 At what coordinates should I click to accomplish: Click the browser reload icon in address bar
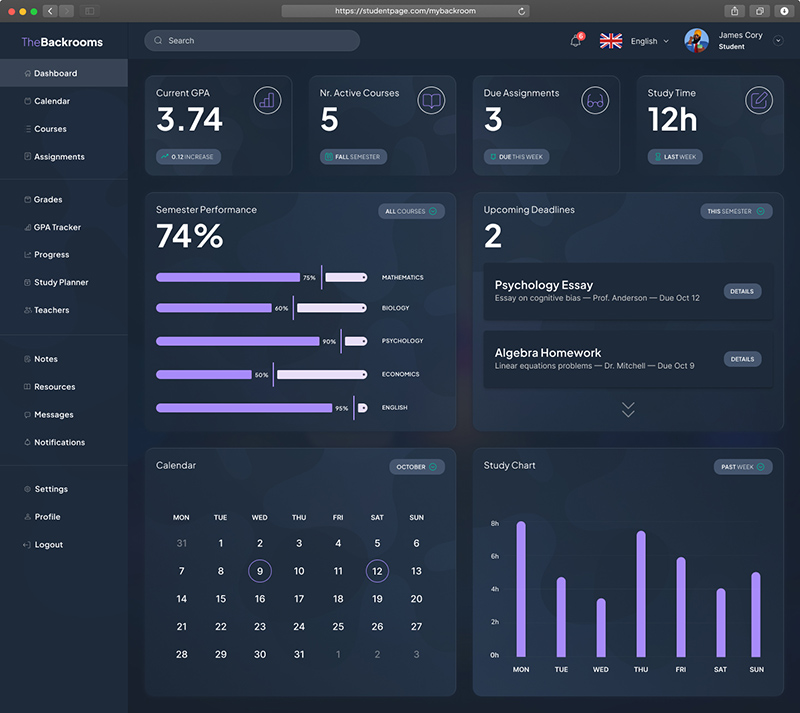point(521,11)
